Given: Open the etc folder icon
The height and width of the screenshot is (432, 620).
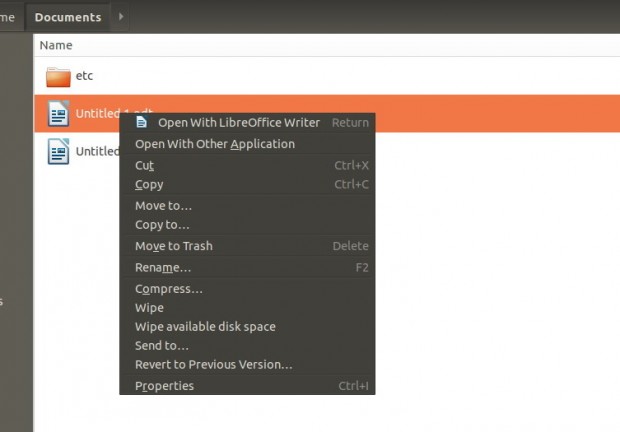Looking at the screenshot, I should (59, 76).
